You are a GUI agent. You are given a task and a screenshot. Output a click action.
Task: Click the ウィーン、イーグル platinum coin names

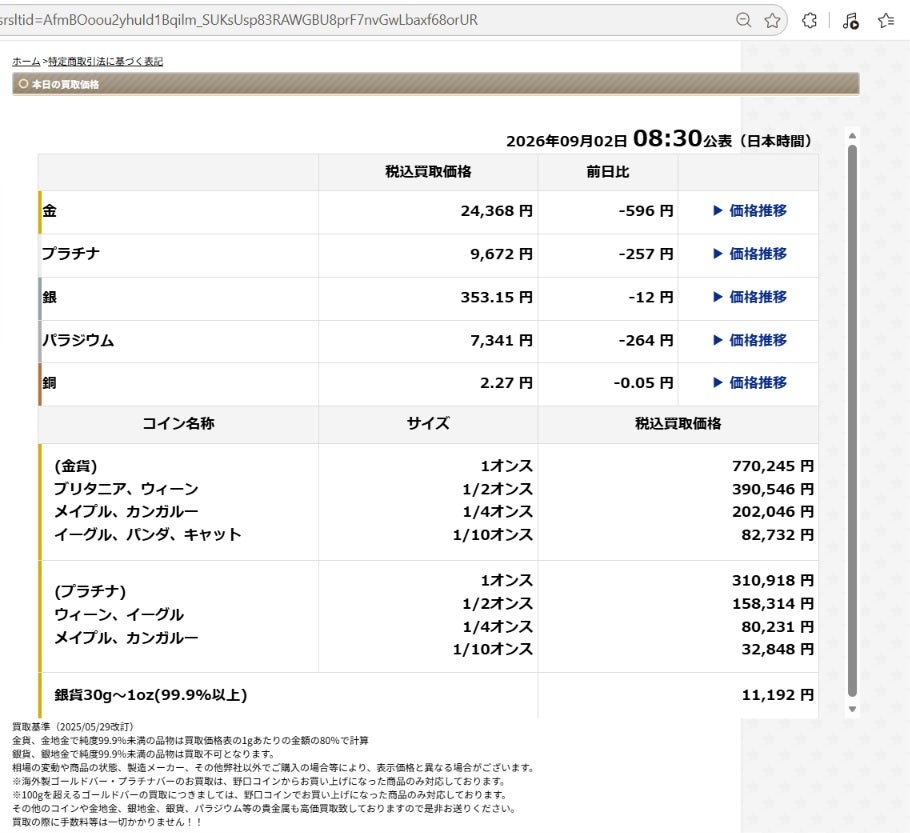pyautogui.click(x=119, y=615)
